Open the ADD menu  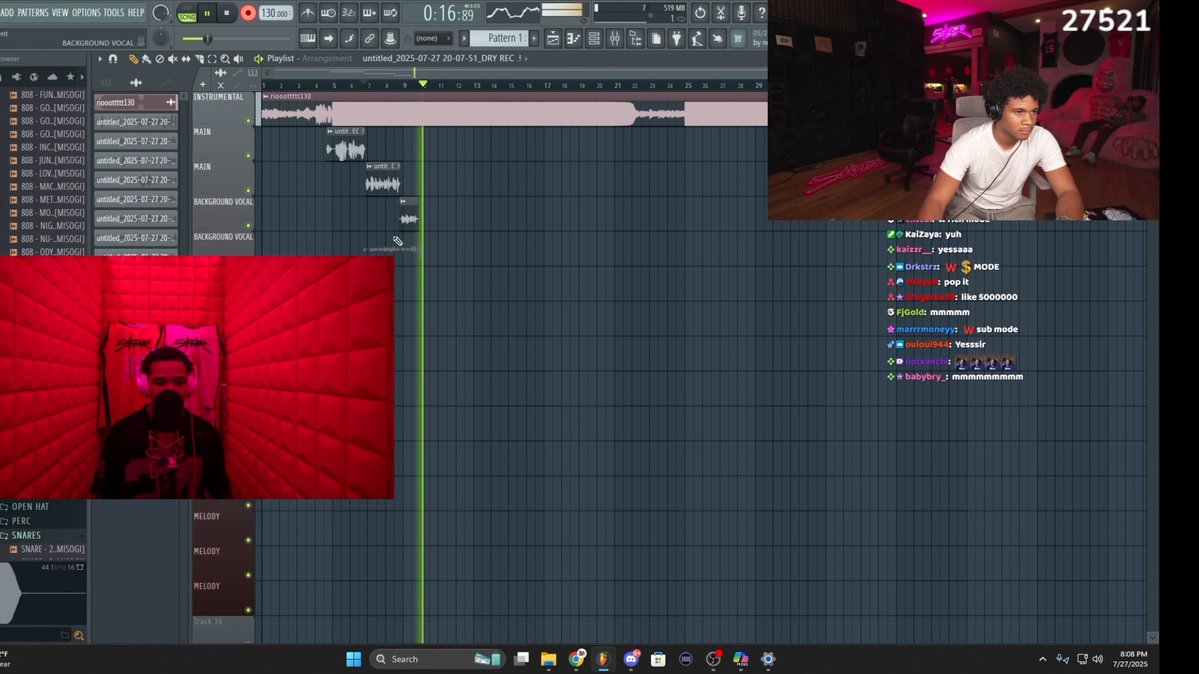(x=8, y=12)
